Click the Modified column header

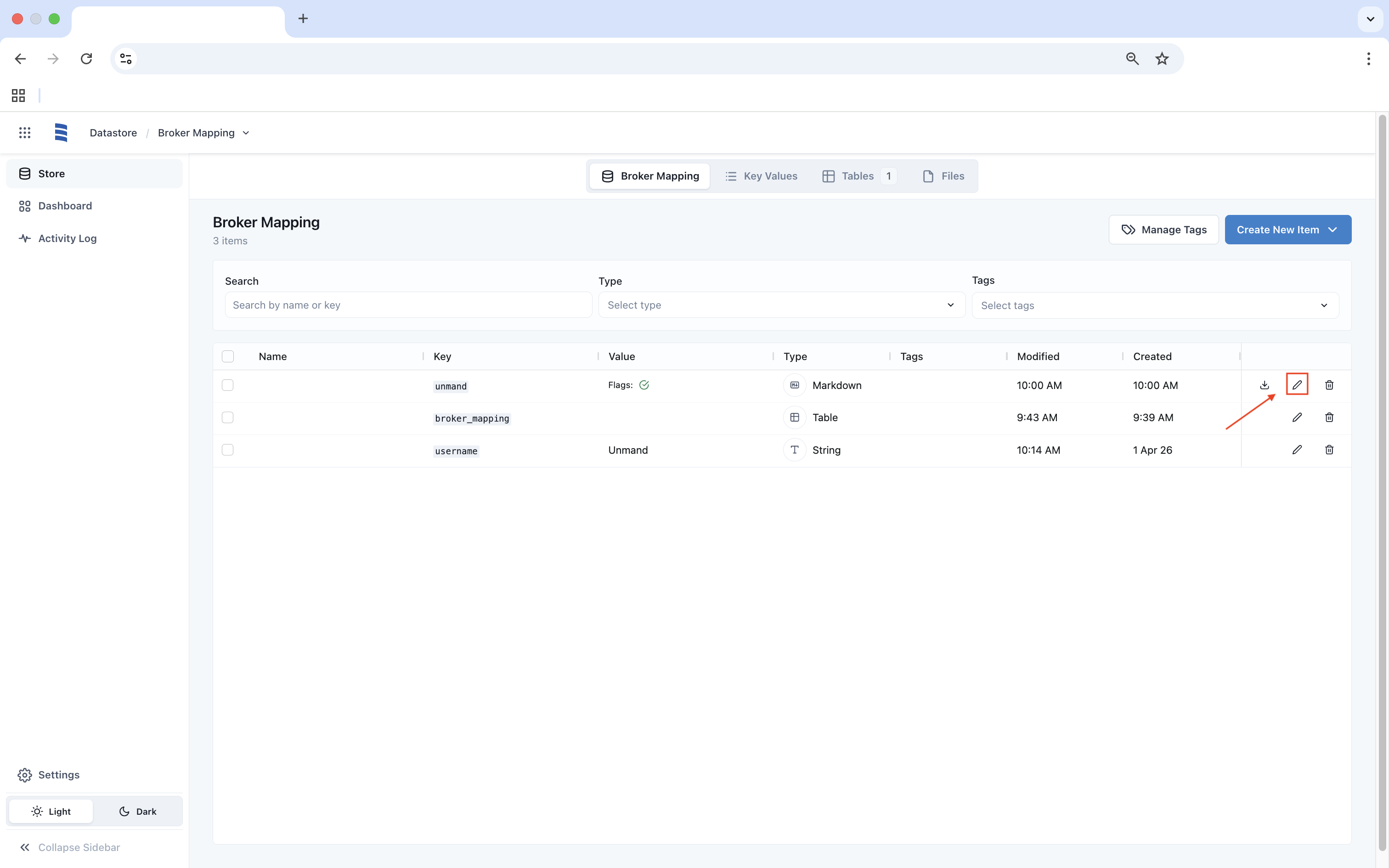(x=1038, y=356)
